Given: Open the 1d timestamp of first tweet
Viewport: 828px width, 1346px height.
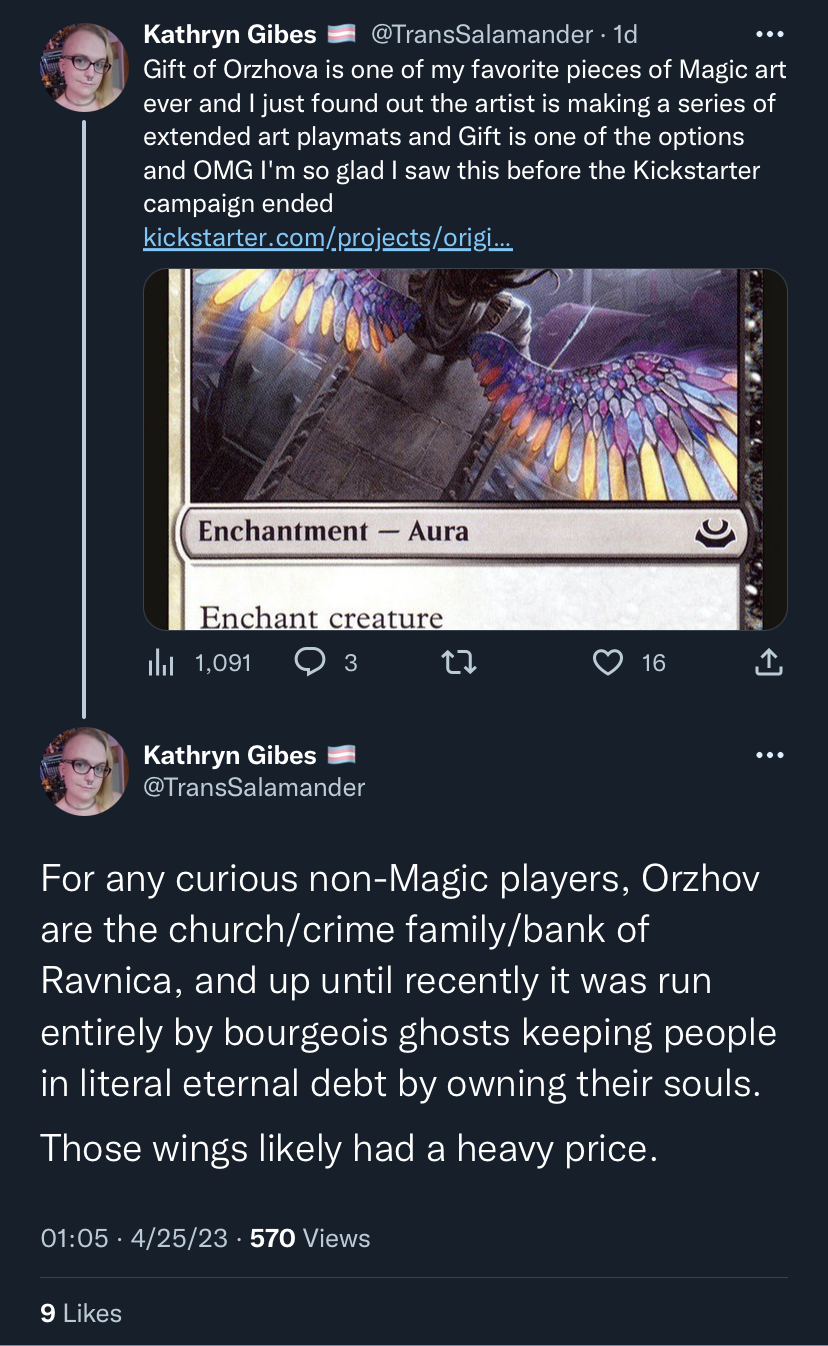Looking at the screenshot, I should click(x=625, y=34).
